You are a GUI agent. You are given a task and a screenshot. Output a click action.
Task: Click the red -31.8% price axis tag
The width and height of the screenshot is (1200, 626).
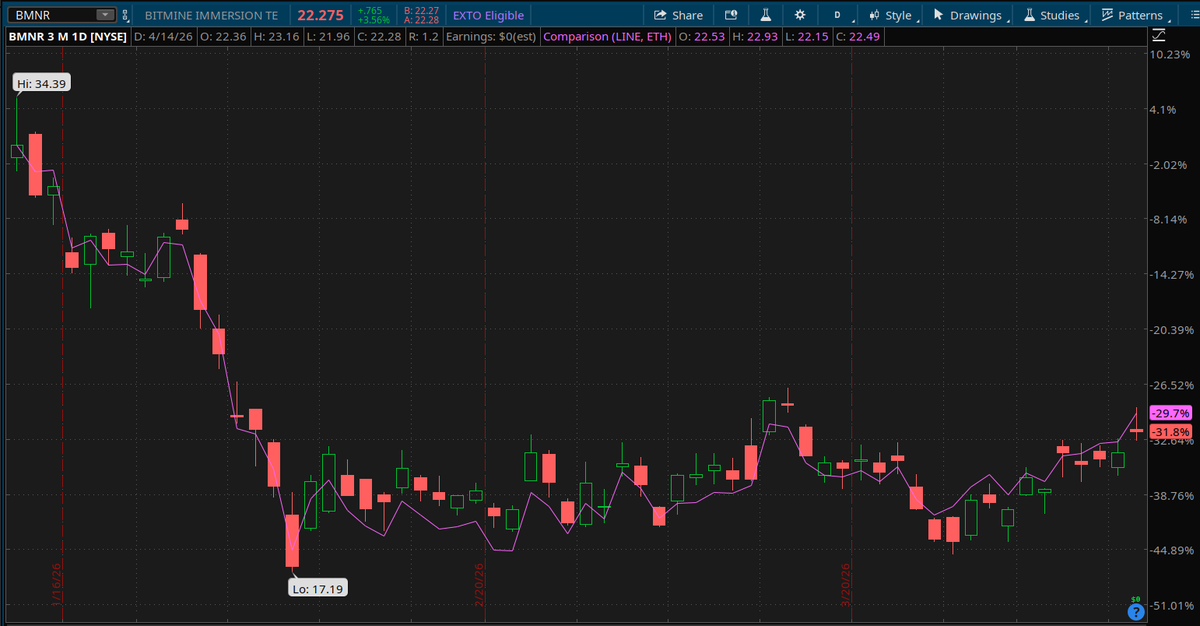[x=1170, y=432]
